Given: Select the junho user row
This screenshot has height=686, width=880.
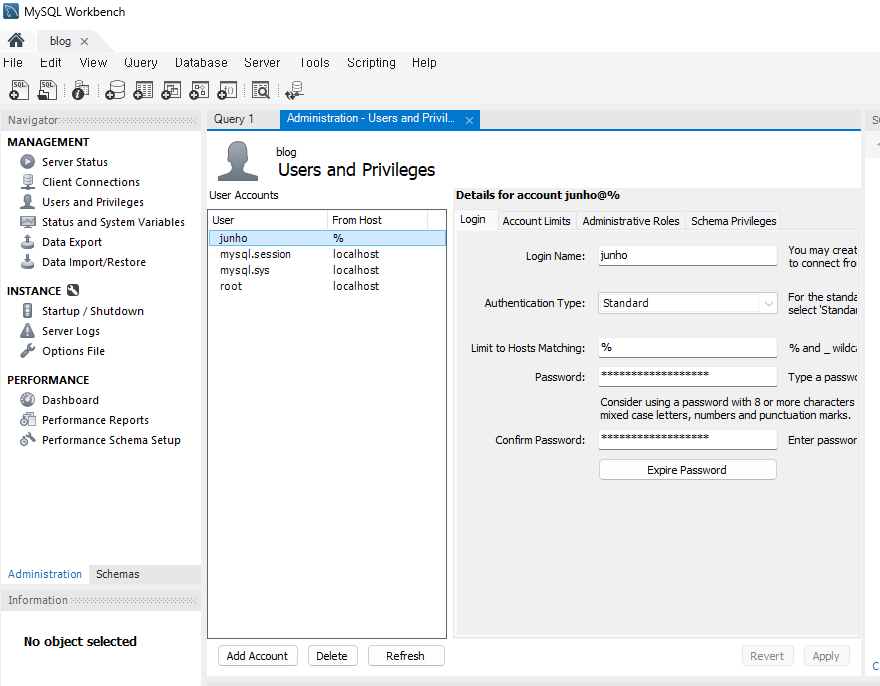Looking at the screenshot, I should point(327,238).
